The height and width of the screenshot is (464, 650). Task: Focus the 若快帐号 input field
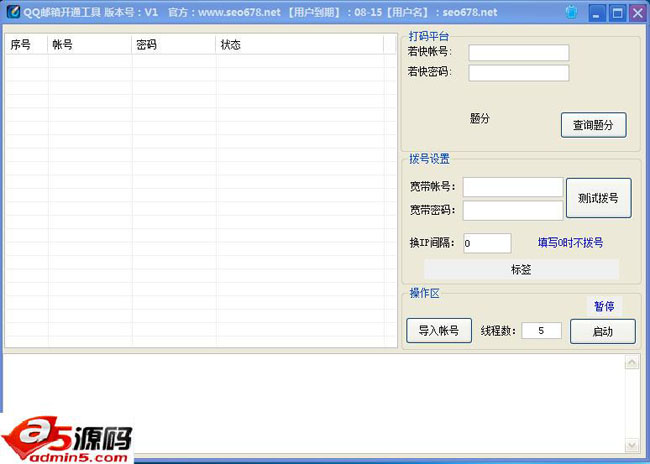click(519, 53)
